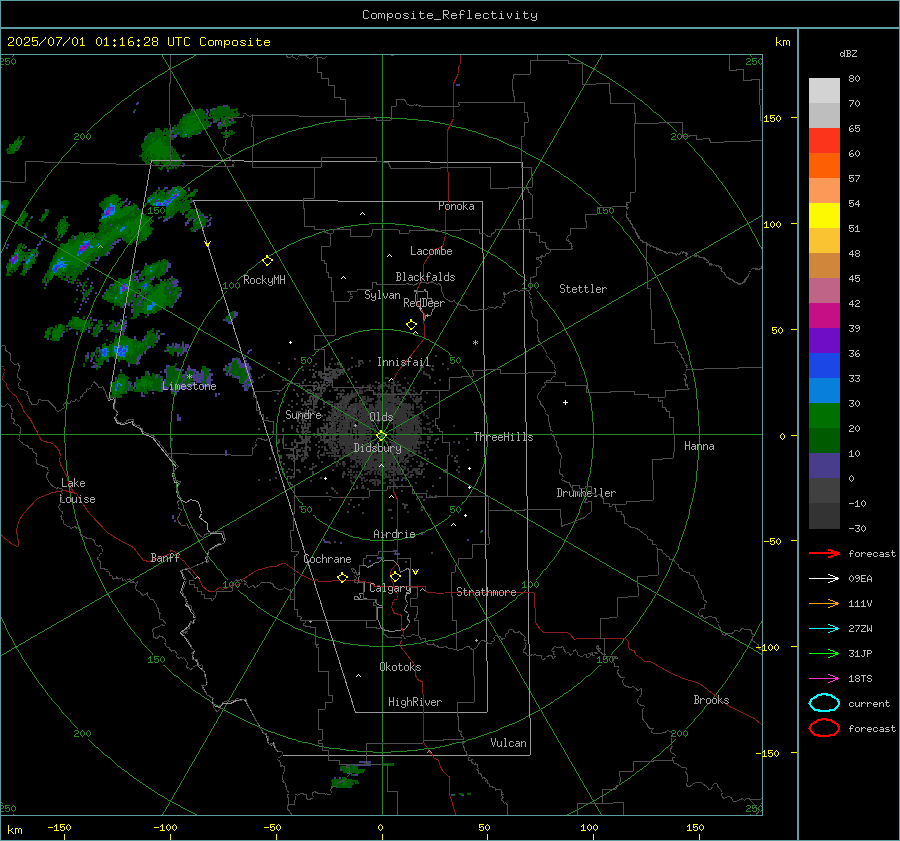The width and height of the screenshot is (900, 841).
Task: Select the yellow diamond marker above RedDeer label's road
Action: (x=411, y=325)
